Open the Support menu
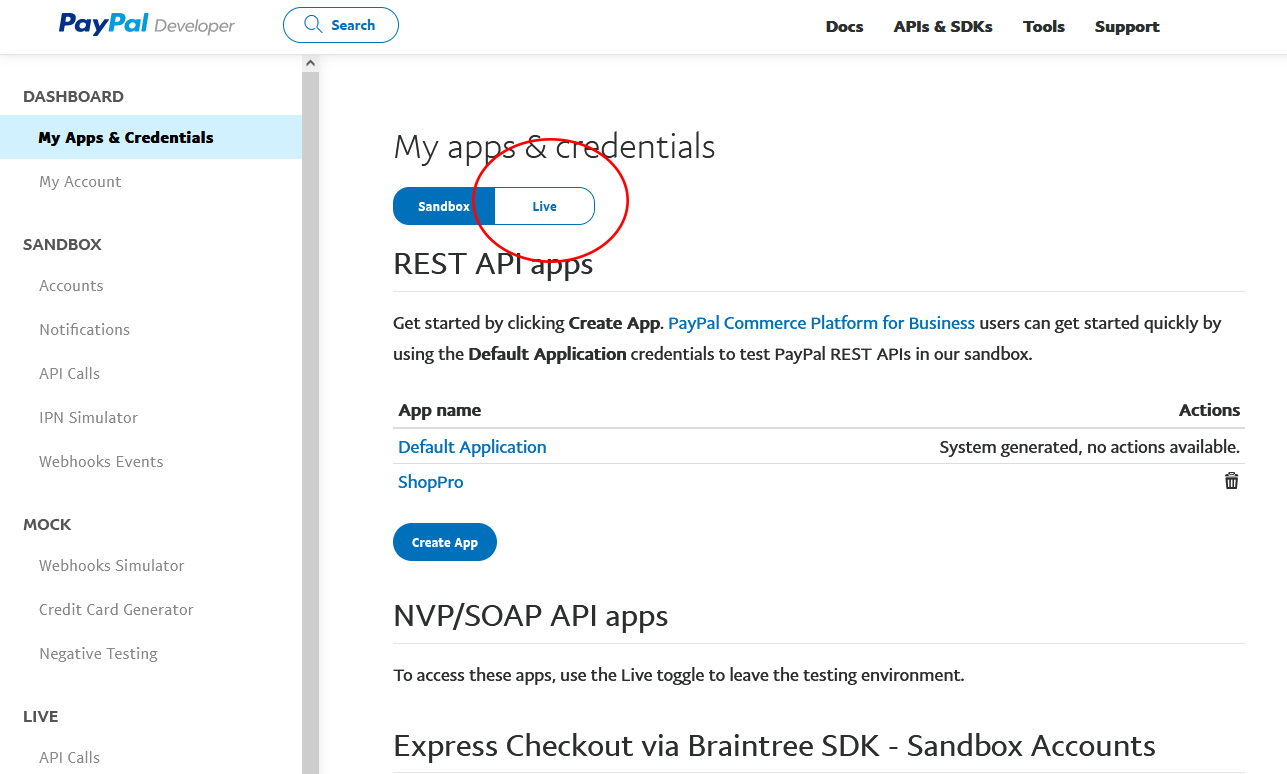1287x774 pixels. pyautogui.click(x=1127, y=27)
